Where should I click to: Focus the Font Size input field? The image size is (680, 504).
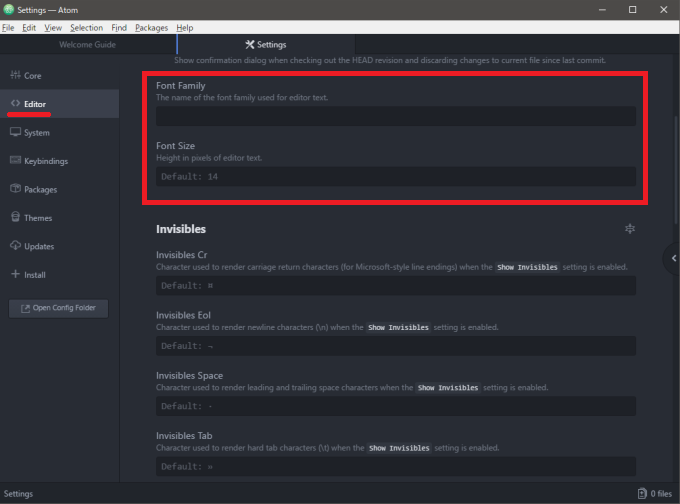point(396,177)
